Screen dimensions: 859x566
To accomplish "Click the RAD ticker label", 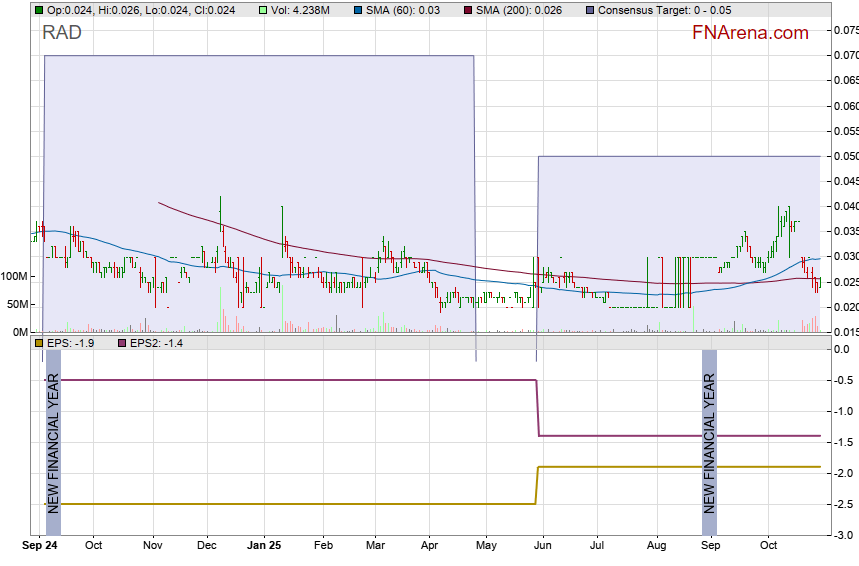I will coord(62,33).
